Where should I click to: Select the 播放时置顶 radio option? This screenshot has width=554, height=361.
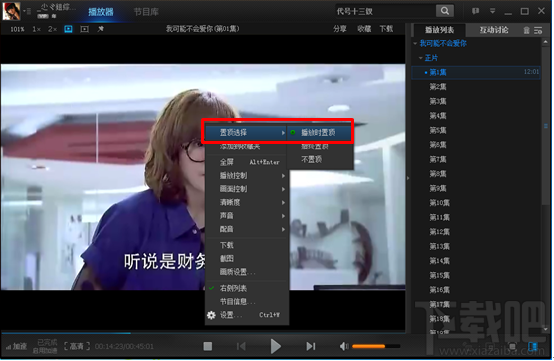[318, 132]
